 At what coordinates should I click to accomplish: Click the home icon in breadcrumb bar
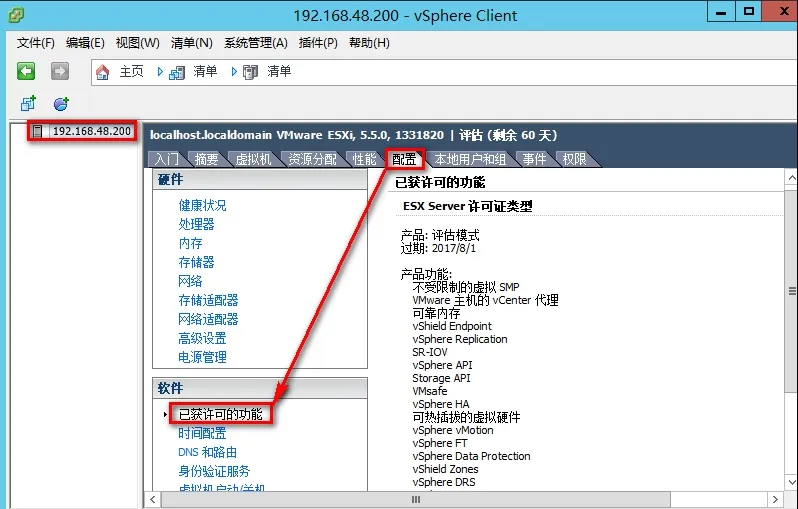point(102,72)
